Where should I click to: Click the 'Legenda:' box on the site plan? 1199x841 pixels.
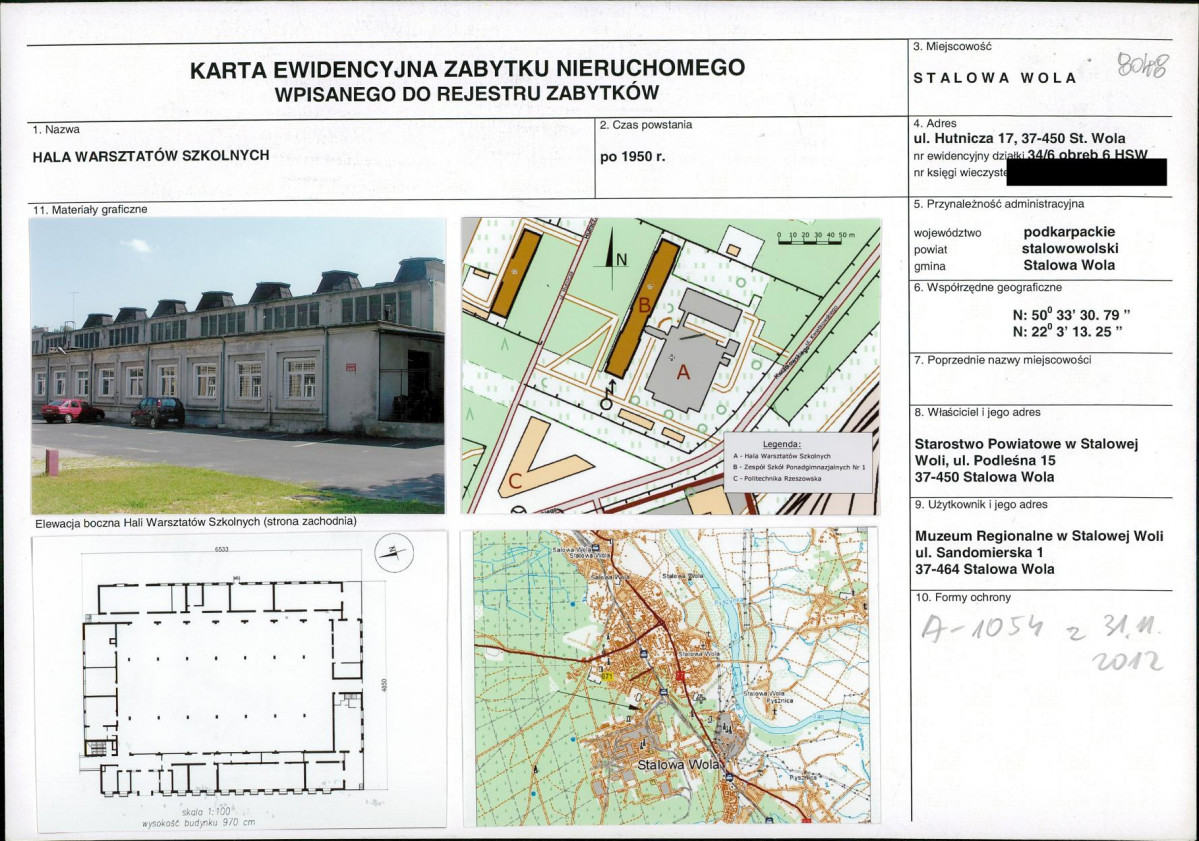[798, 461]
